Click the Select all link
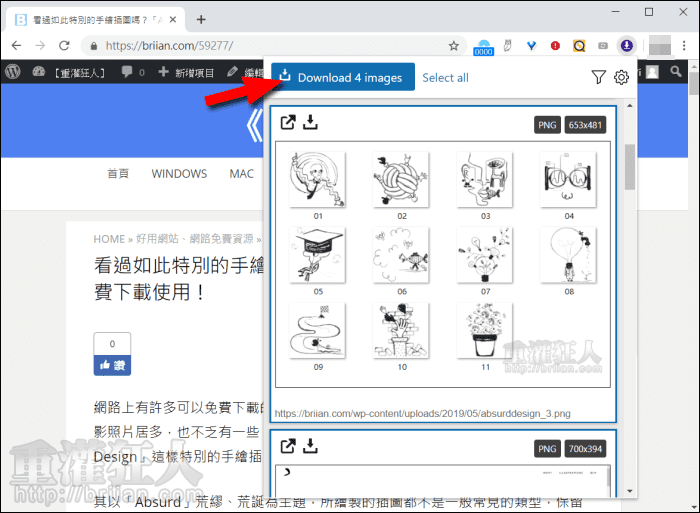The height and width of the screenshot is (513, 700). tap(445, 77)
